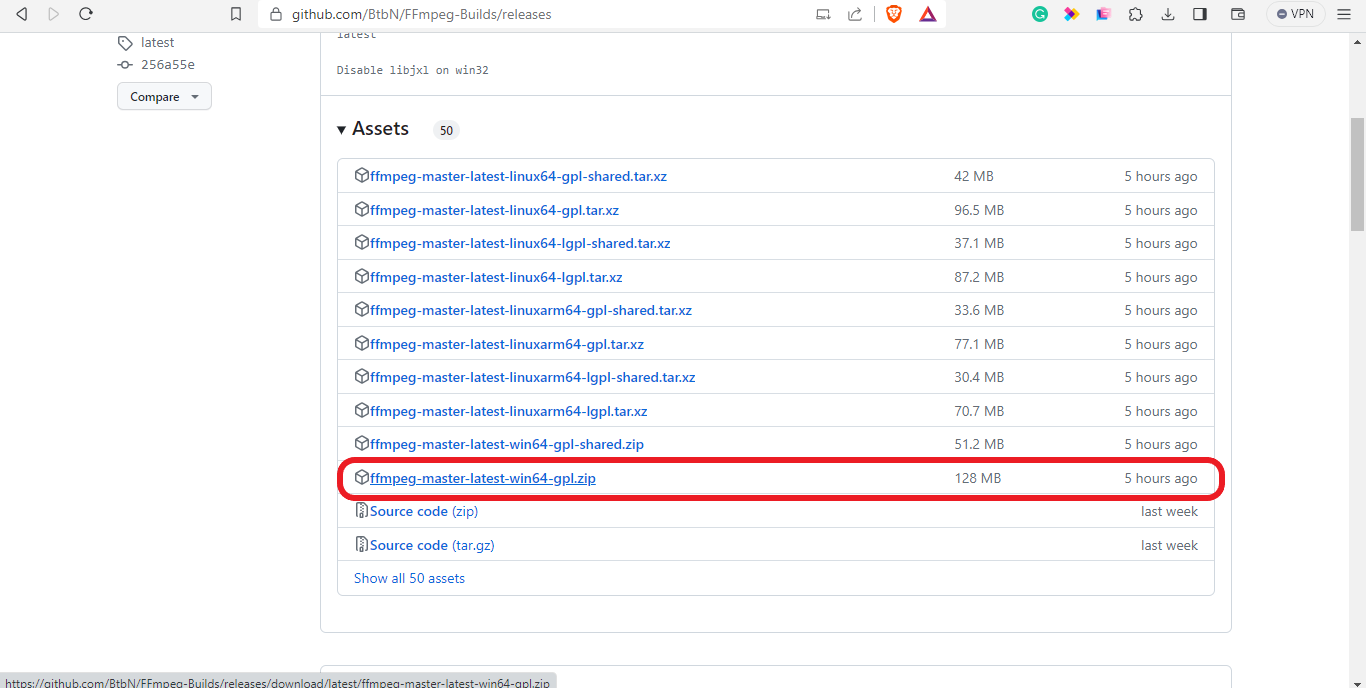Open the Compare dropdown

[x=164, y=97]
